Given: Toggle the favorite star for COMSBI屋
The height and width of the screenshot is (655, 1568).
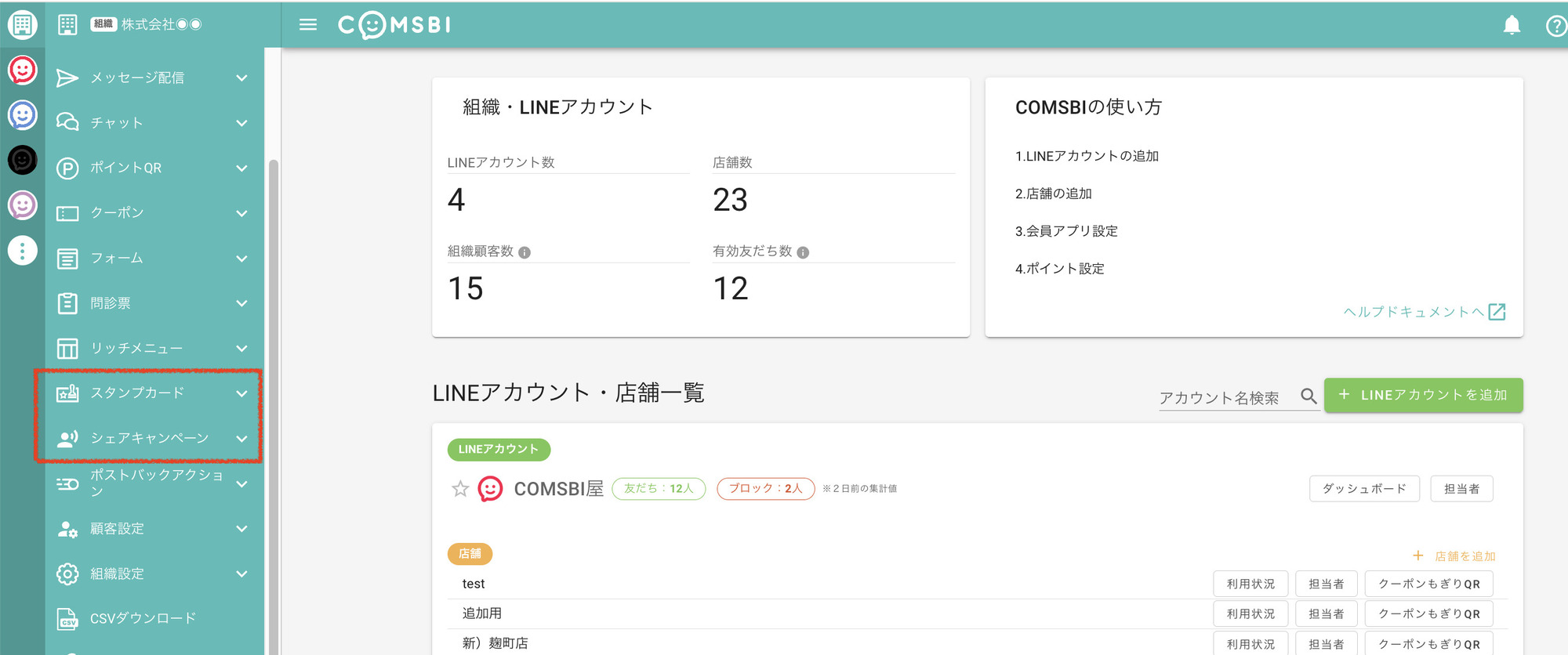Looking at the screenshot, I should (x=460, y=489).
